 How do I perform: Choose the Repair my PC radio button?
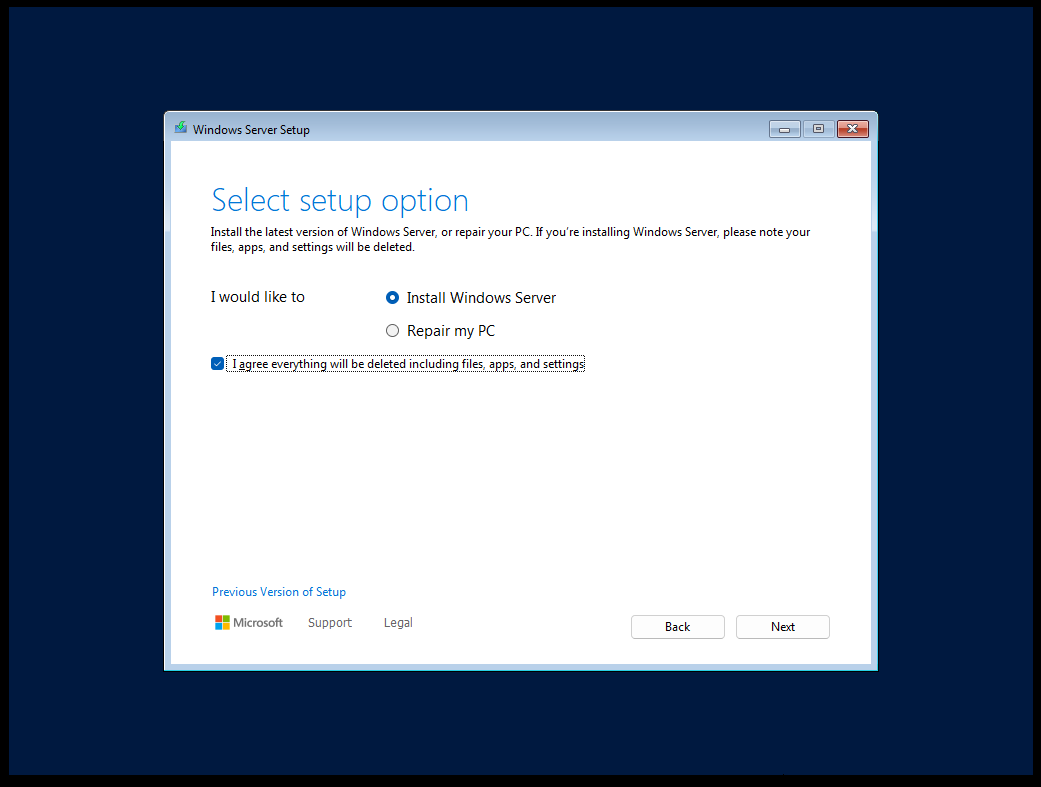[393, 331]
